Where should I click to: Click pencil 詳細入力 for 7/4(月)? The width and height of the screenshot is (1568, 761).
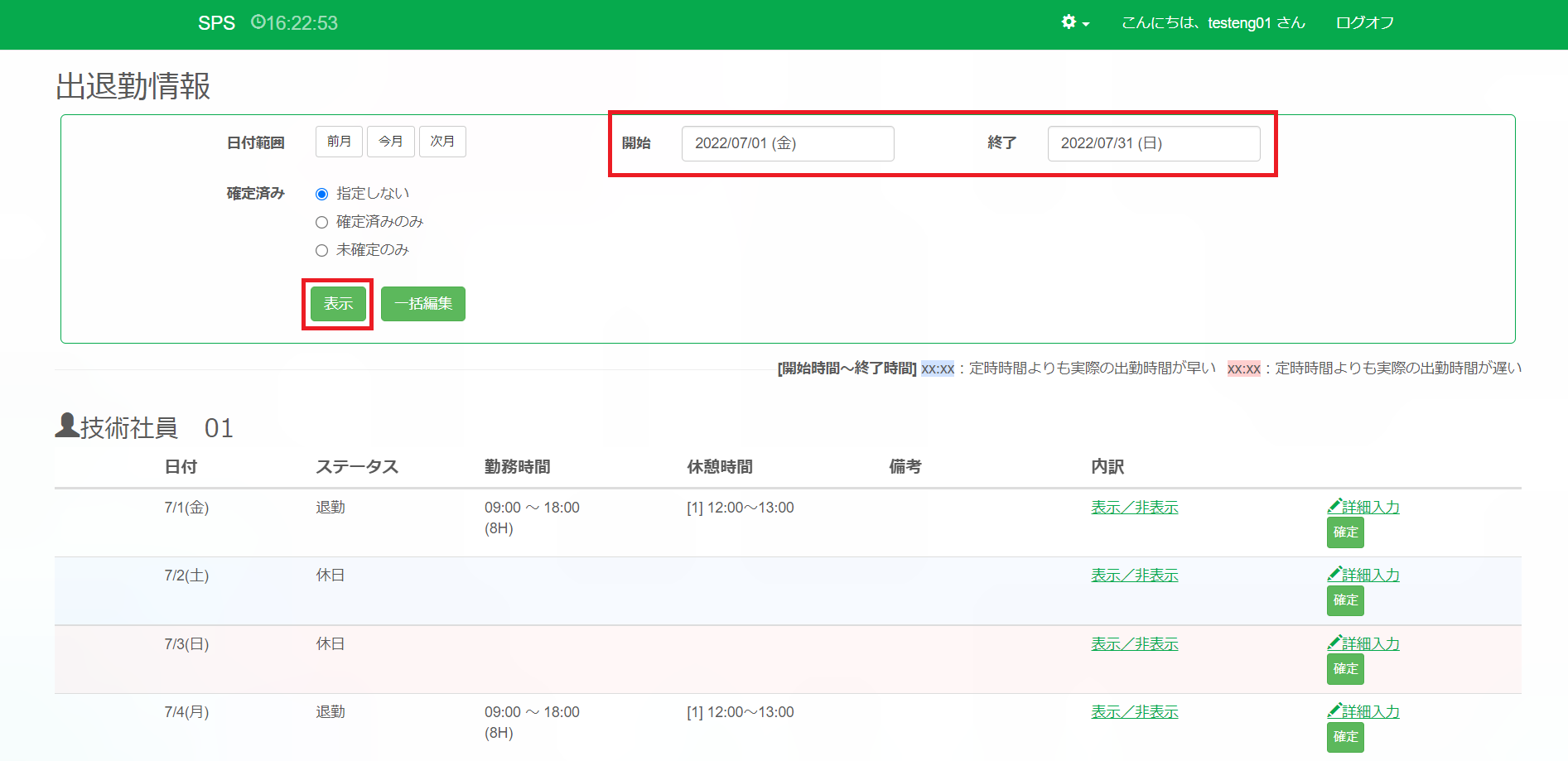tap(1363, 711)
